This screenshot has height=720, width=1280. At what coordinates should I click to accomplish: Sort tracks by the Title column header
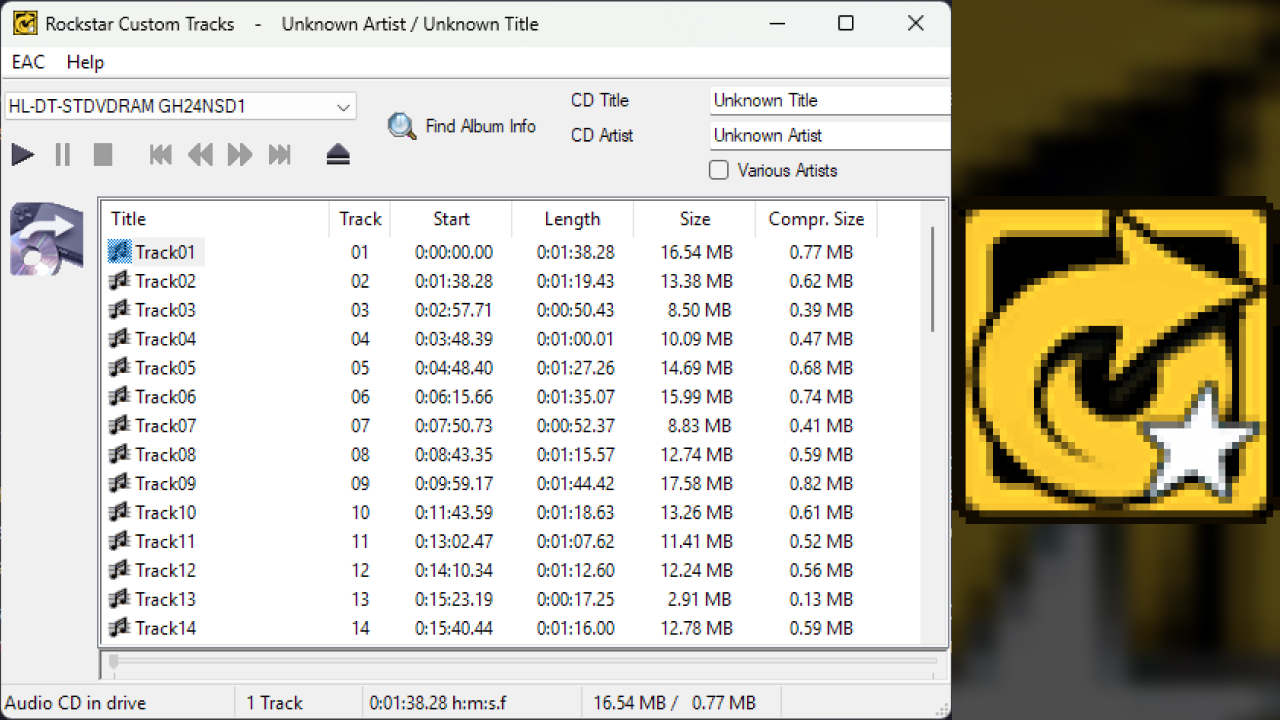pos(215,219)
